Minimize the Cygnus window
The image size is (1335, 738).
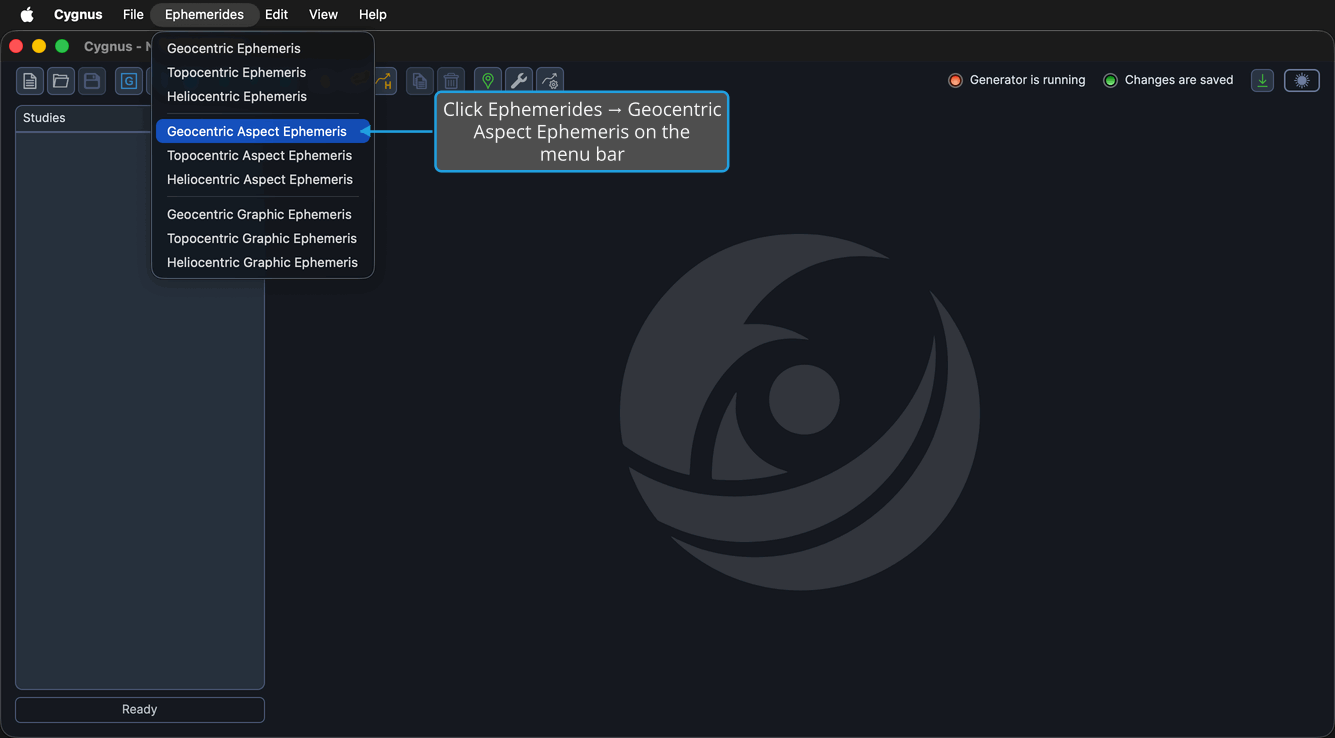tap(39, 46)
